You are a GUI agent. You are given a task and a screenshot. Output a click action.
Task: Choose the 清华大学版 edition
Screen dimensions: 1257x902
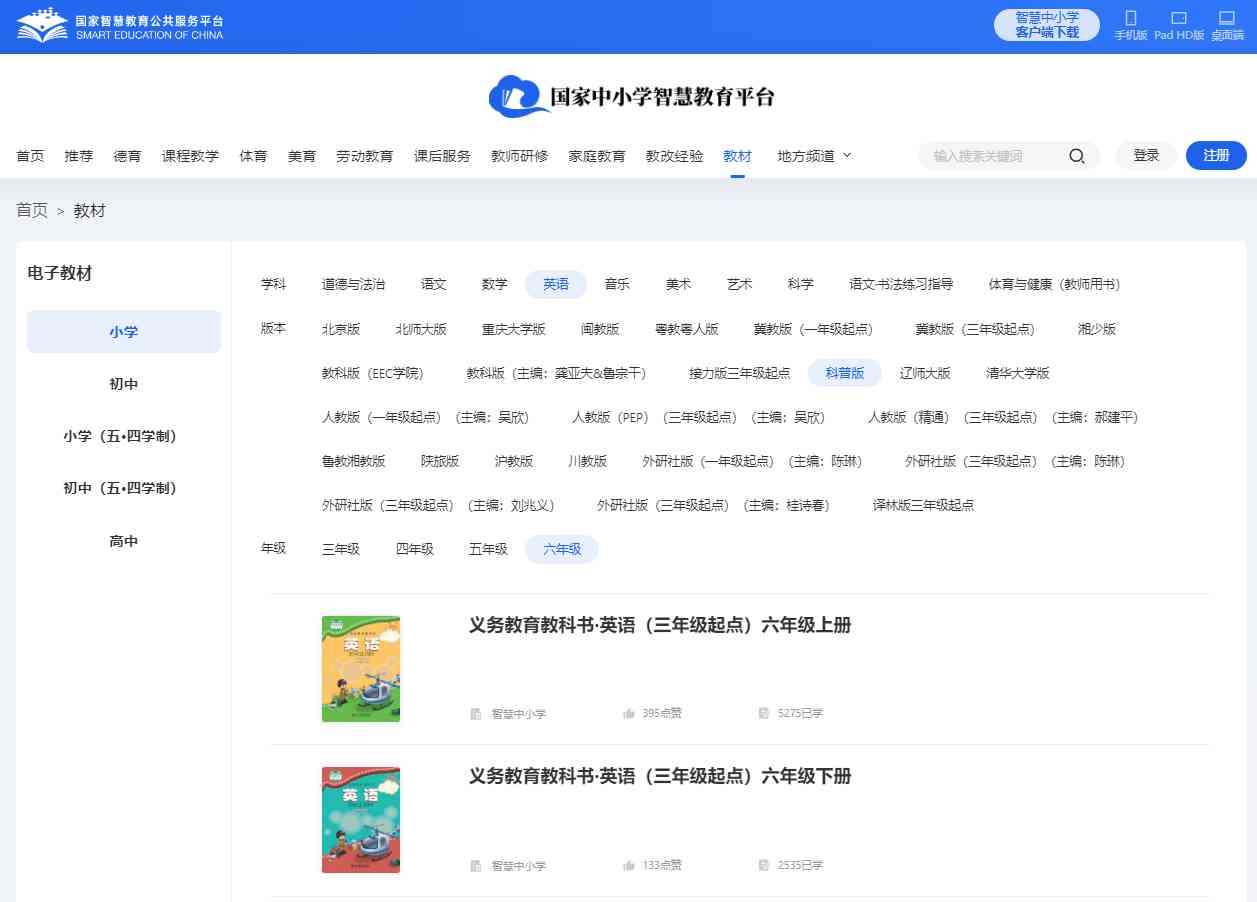[1018, 373]
